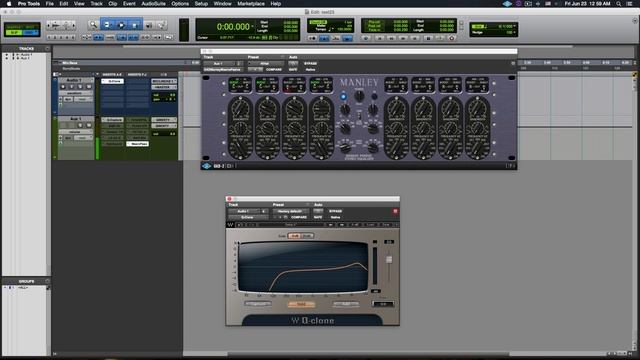Select the Grabber tool
This screenshot has height=360, width=640.
click(135, 25)
